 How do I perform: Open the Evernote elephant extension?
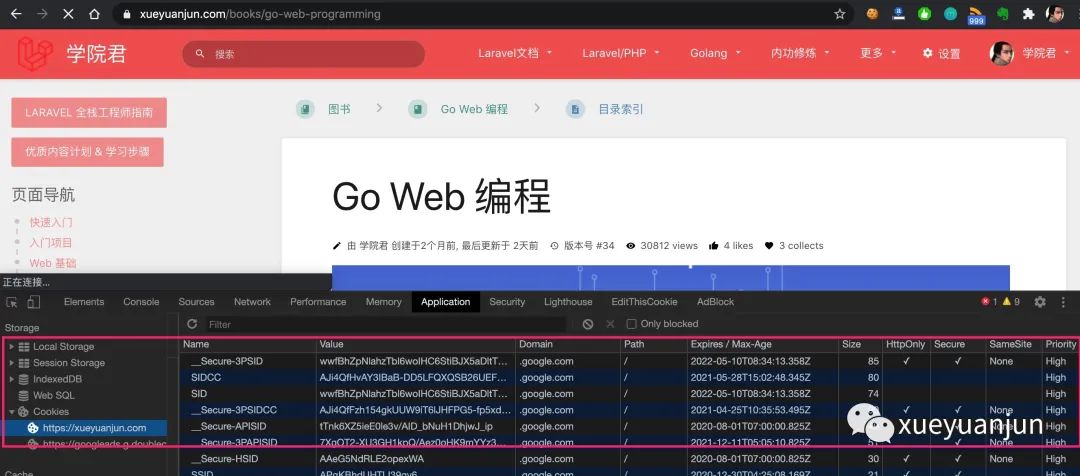1002,14
